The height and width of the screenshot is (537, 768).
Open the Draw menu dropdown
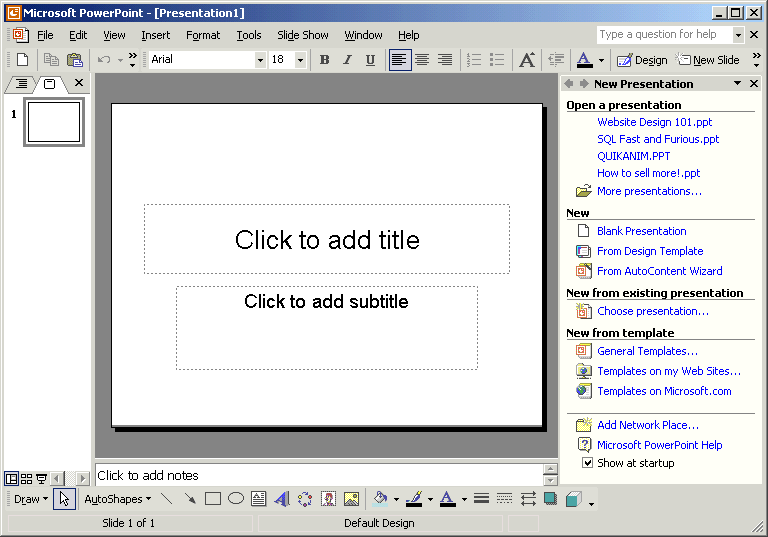31,499
